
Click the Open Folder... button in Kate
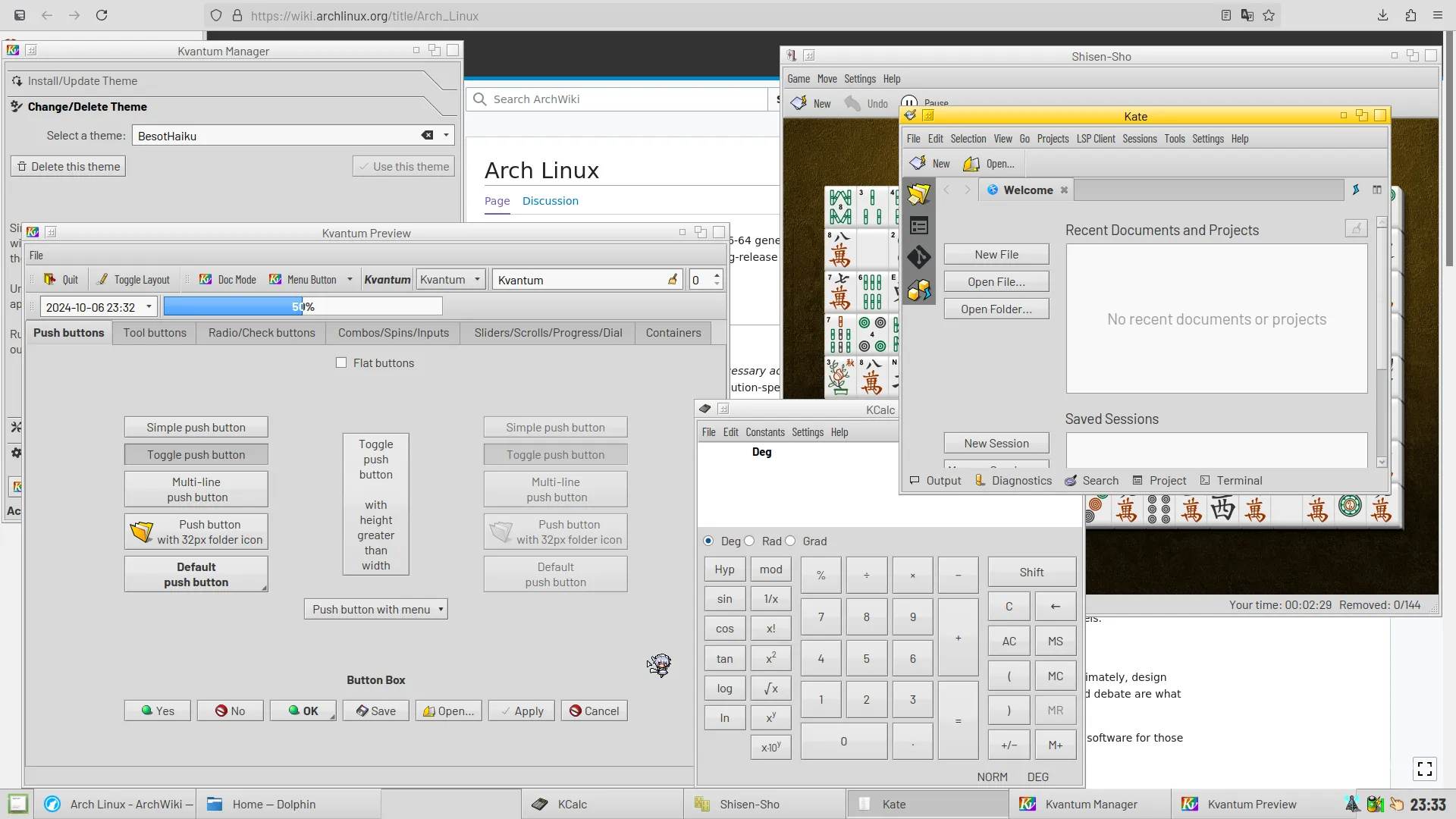click(996, 309)
